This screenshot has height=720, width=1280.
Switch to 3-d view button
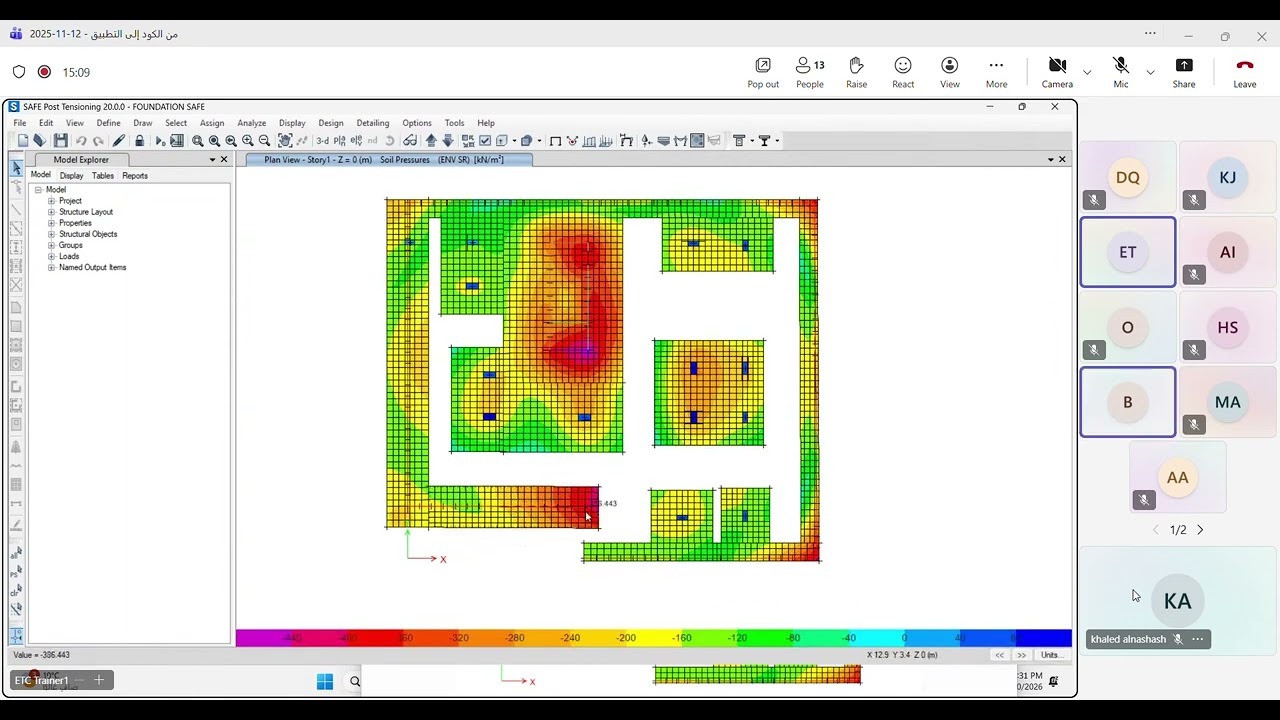(x=322, y=141)
